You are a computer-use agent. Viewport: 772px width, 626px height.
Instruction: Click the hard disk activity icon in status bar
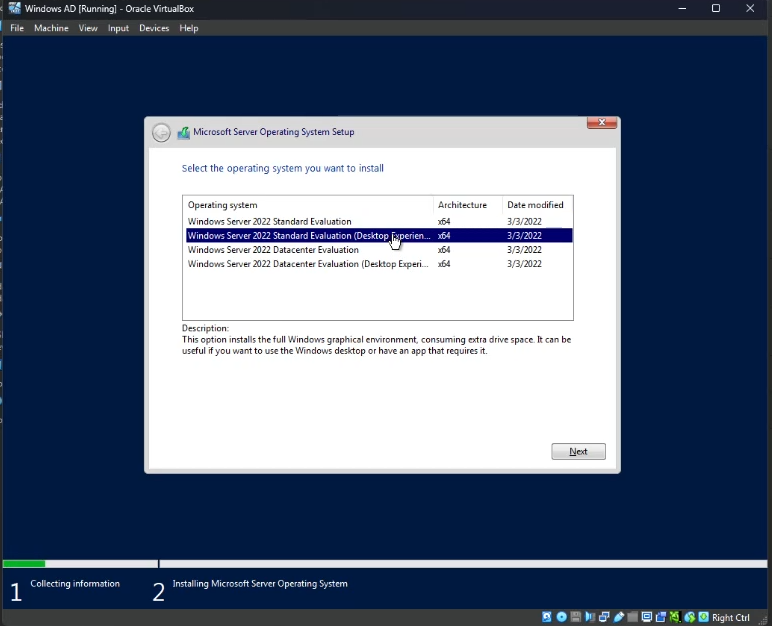(547, 617)
